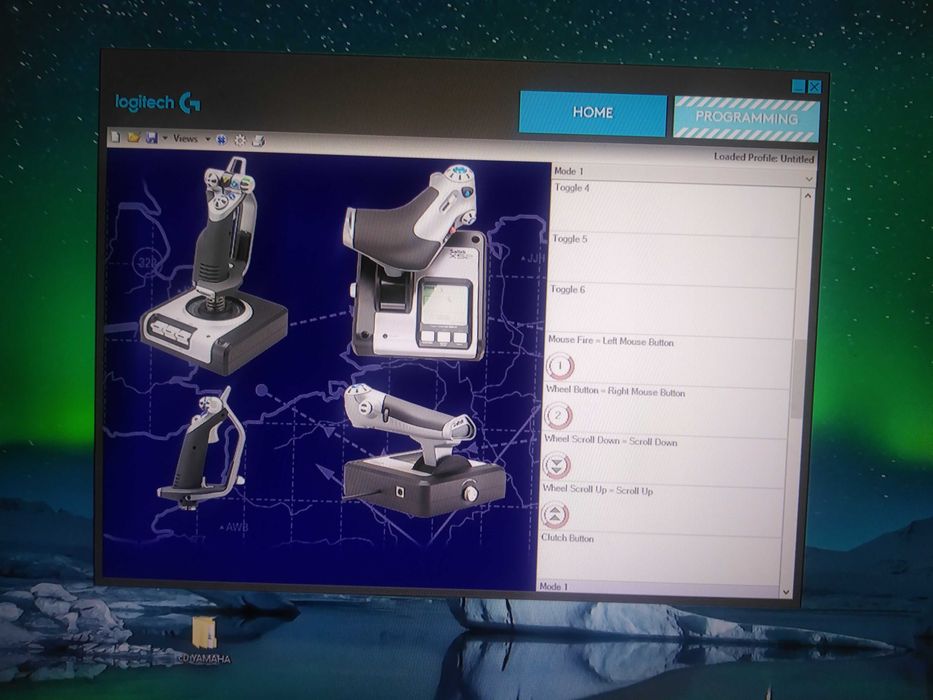Viewport: 933px width, 700px height.
Task: Click the vertical scrollbar thumb
Action: click(x=798, y=379)
